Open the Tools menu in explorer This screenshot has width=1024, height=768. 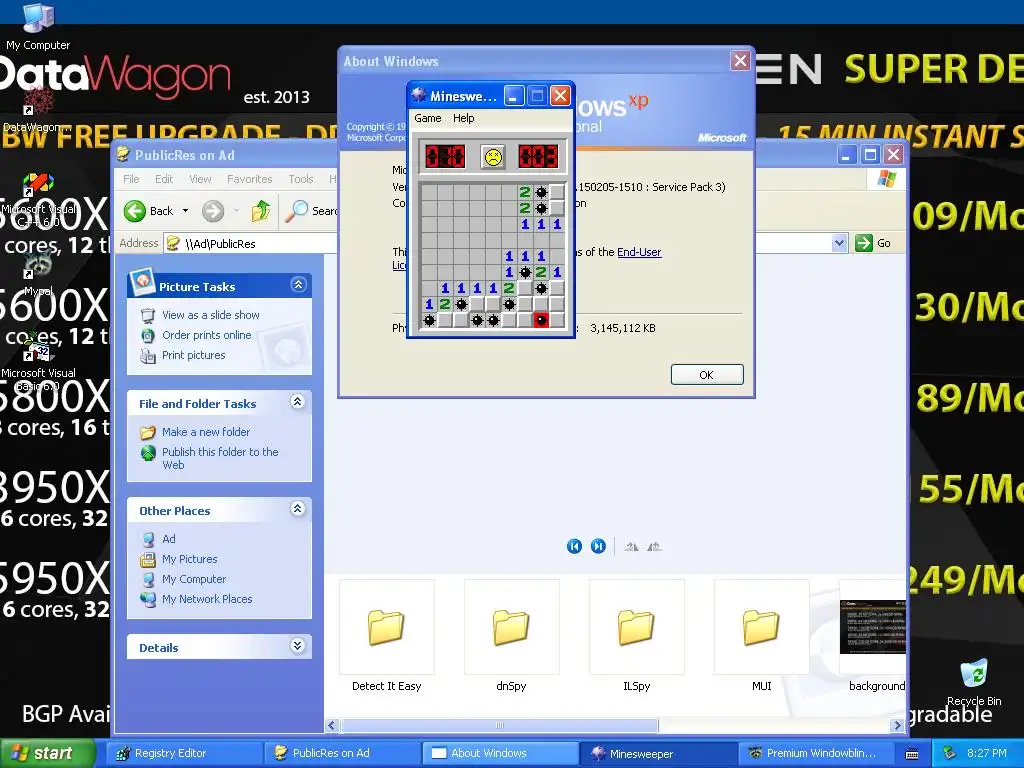click(x=300, y=179)
